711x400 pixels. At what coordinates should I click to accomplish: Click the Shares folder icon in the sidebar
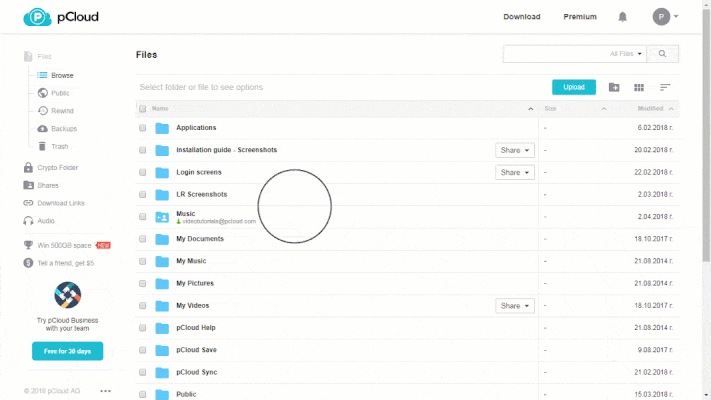(x=28, y=185)
